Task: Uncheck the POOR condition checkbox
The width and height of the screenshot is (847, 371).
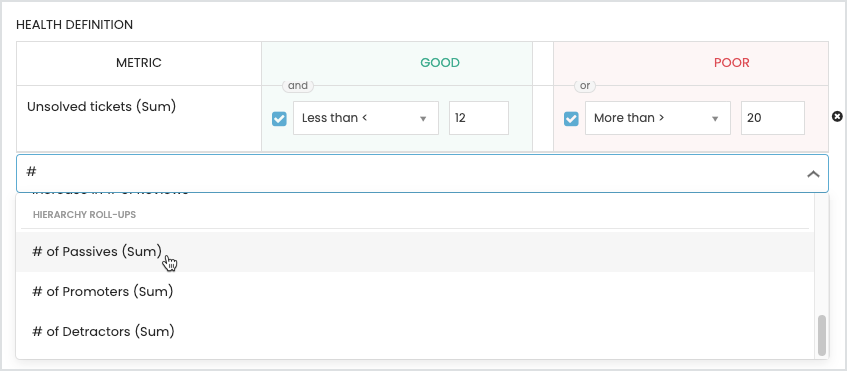Action: tap(571, 118)
